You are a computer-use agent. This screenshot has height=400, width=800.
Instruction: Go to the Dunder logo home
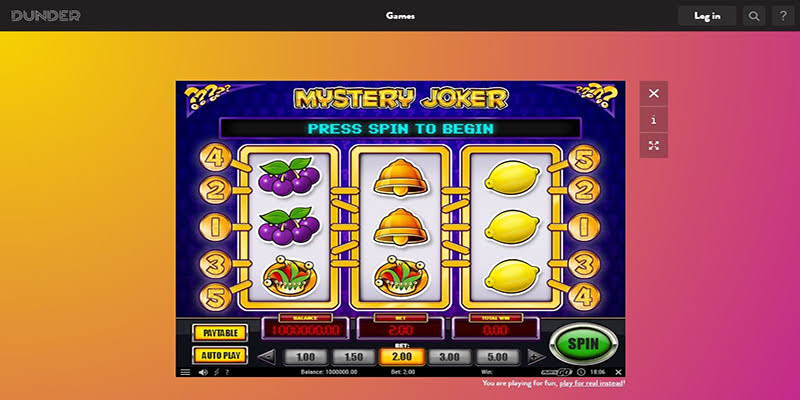pyautogui.click(x=46, y=16)
